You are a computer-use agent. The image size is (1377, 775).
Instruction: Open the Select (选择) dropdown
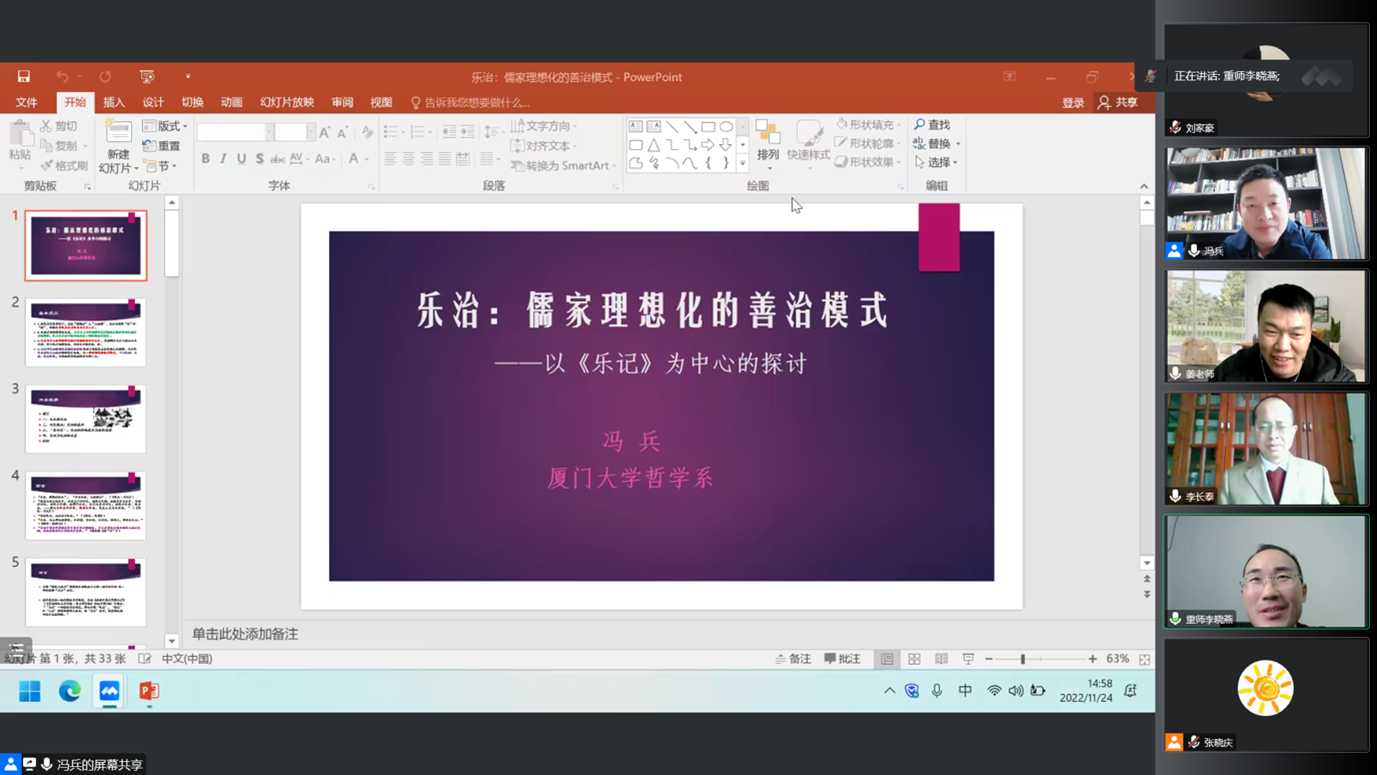pos(937,162)
